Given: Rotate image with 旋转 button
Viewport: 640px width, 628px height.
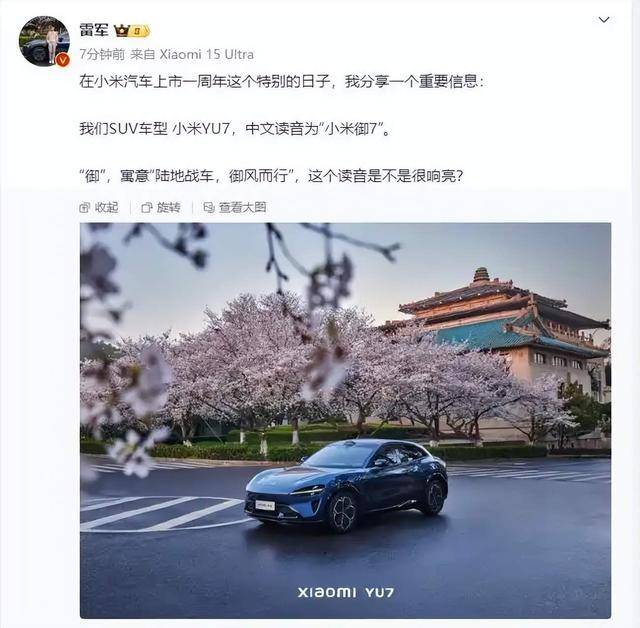Looking at the screenshot, I should [x=160, y=208].
